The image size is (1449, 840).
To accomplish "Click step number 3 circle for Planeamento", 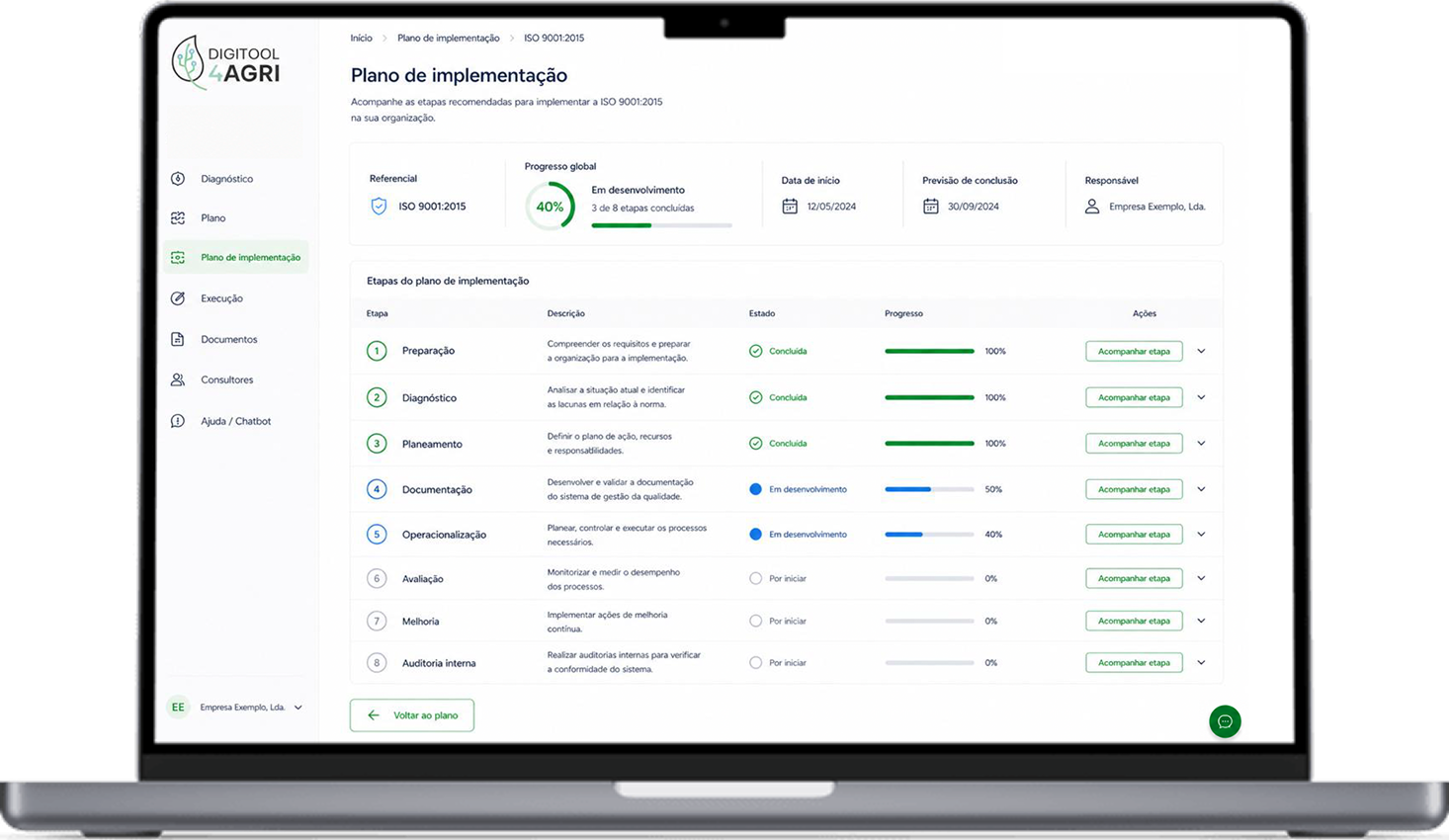I will 377,444.
